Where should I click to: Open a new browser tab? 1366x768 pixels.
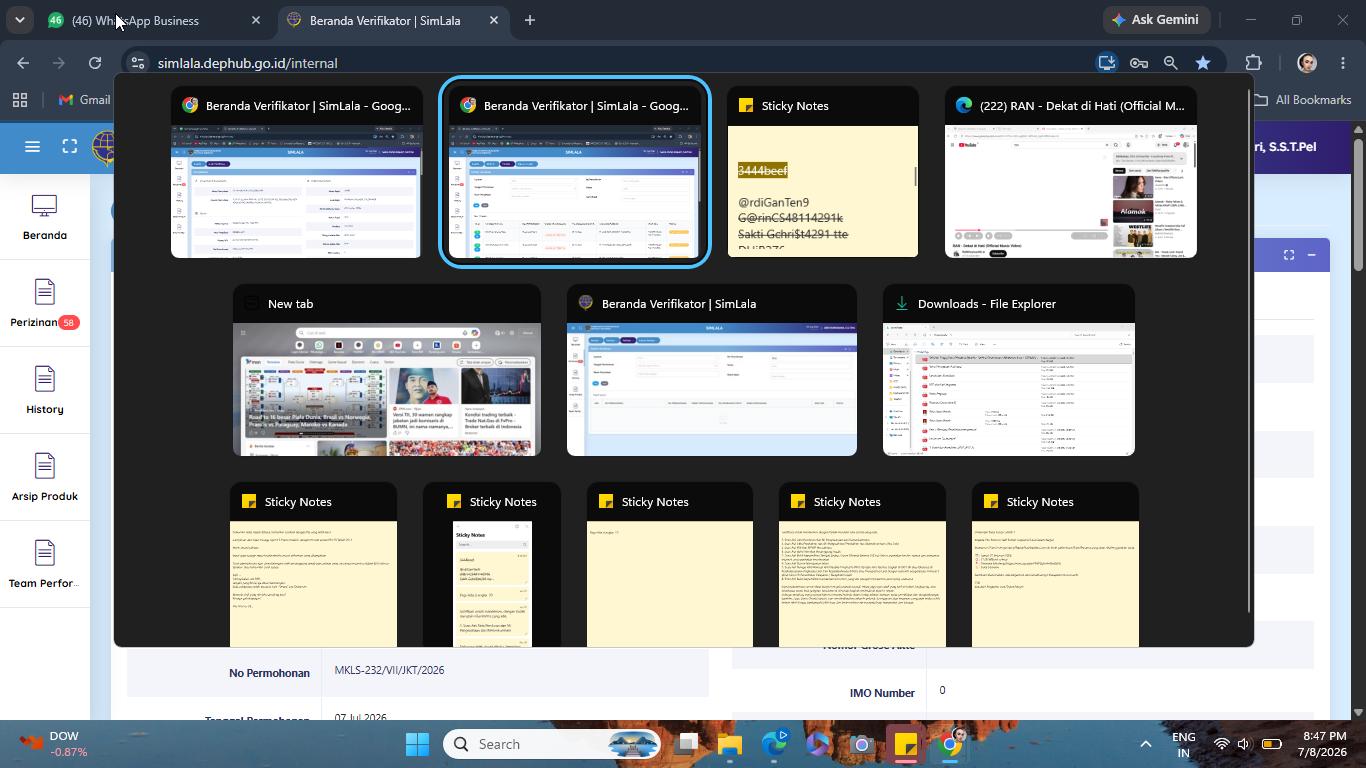[x=530, y=20]
